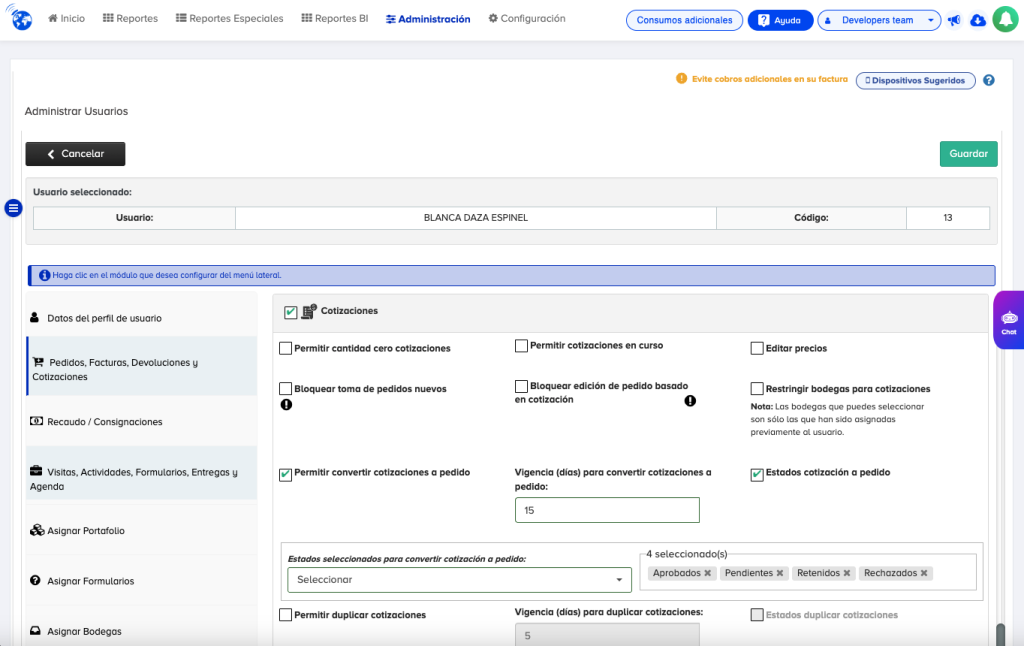Screen dimensions: 1024x646
Task: Open Asignar Bodegas settings
Action: [84, 631]
